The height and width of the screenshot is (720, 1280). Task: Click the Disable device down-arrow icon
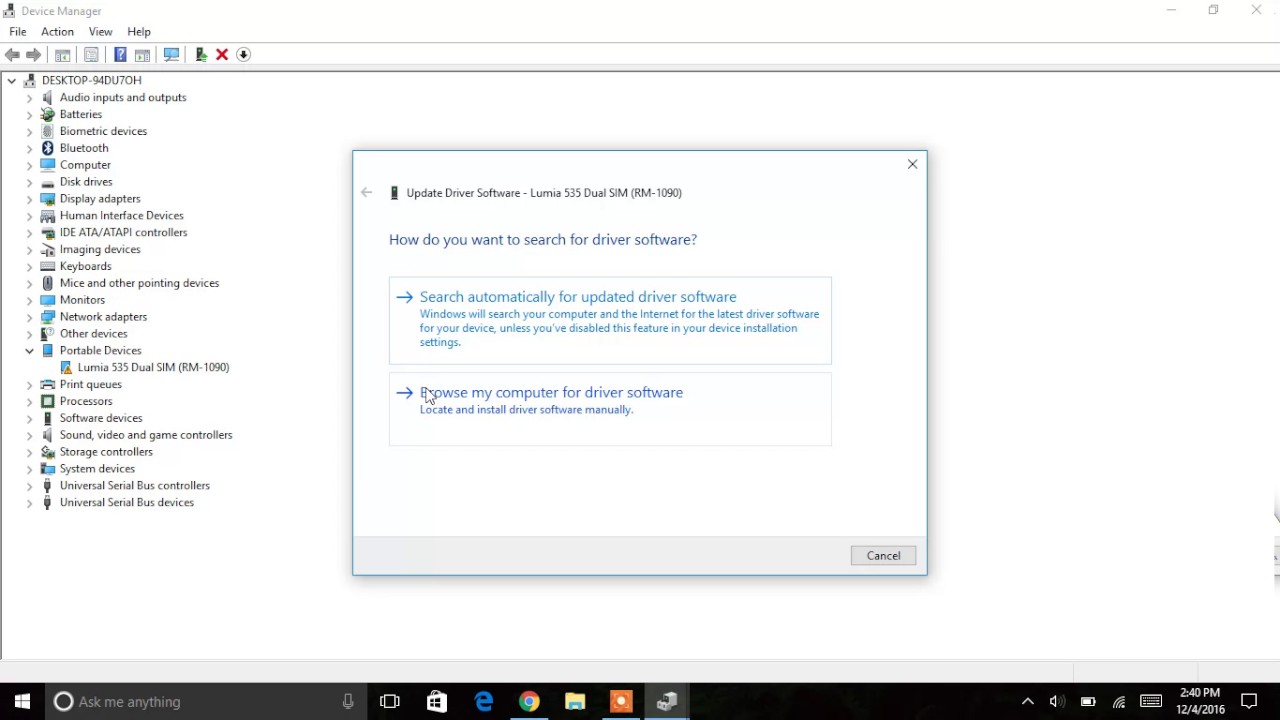(243, 55)
